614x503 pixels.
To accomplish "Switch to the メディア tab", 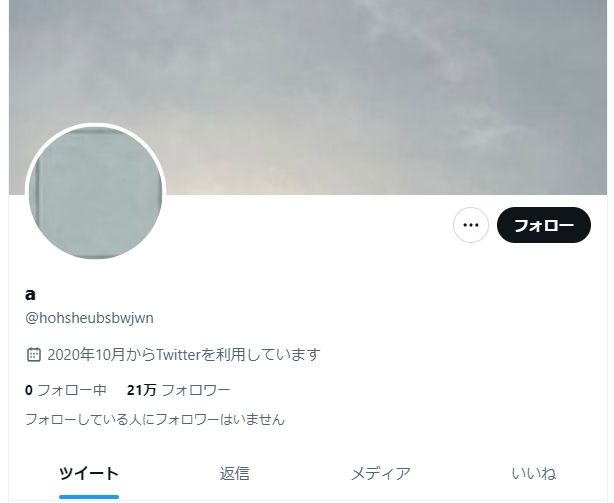I will coord(380,474).
